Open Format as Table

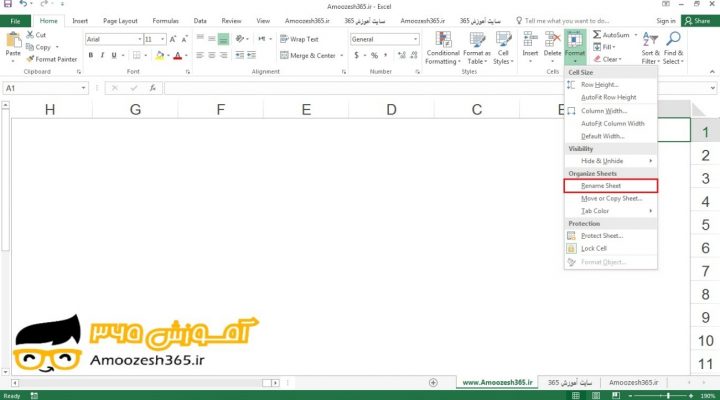(x=477, y=48)
